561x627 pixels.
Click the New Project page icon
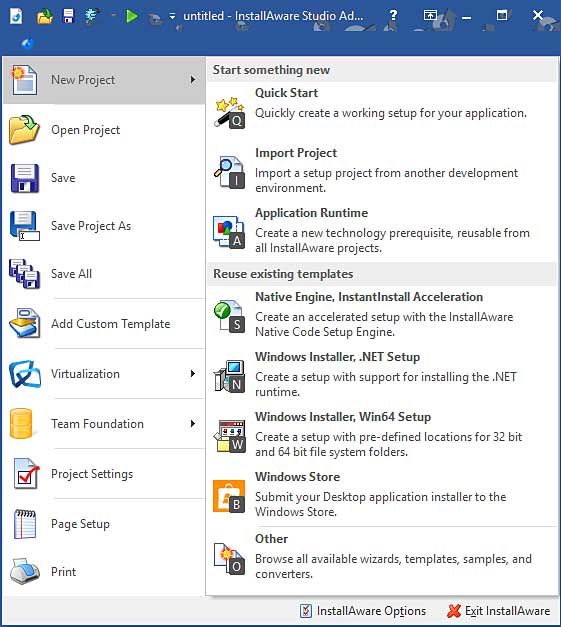point(24,80)
